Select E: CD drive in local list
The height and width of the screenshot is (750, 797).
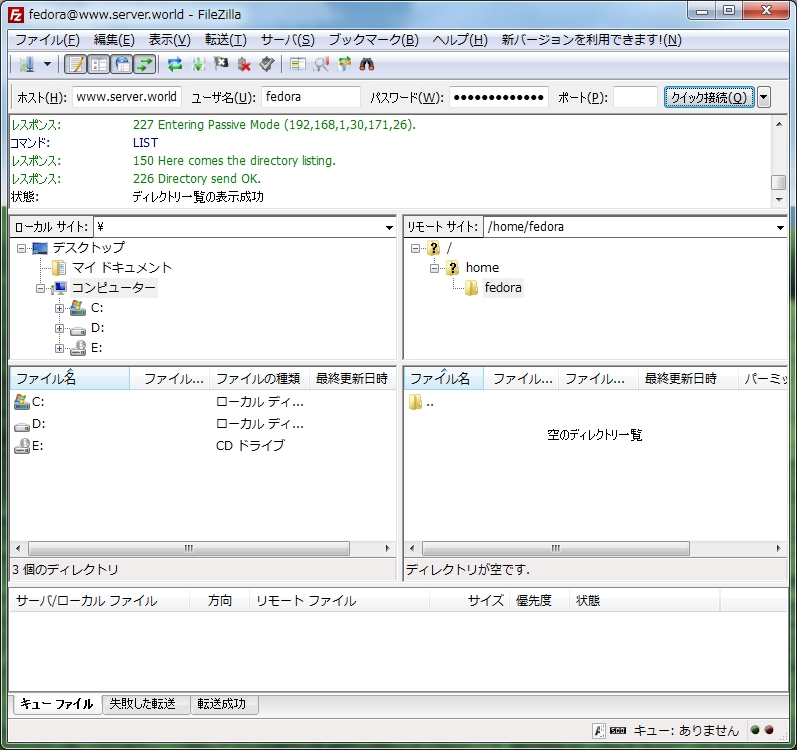pos(38,446)
